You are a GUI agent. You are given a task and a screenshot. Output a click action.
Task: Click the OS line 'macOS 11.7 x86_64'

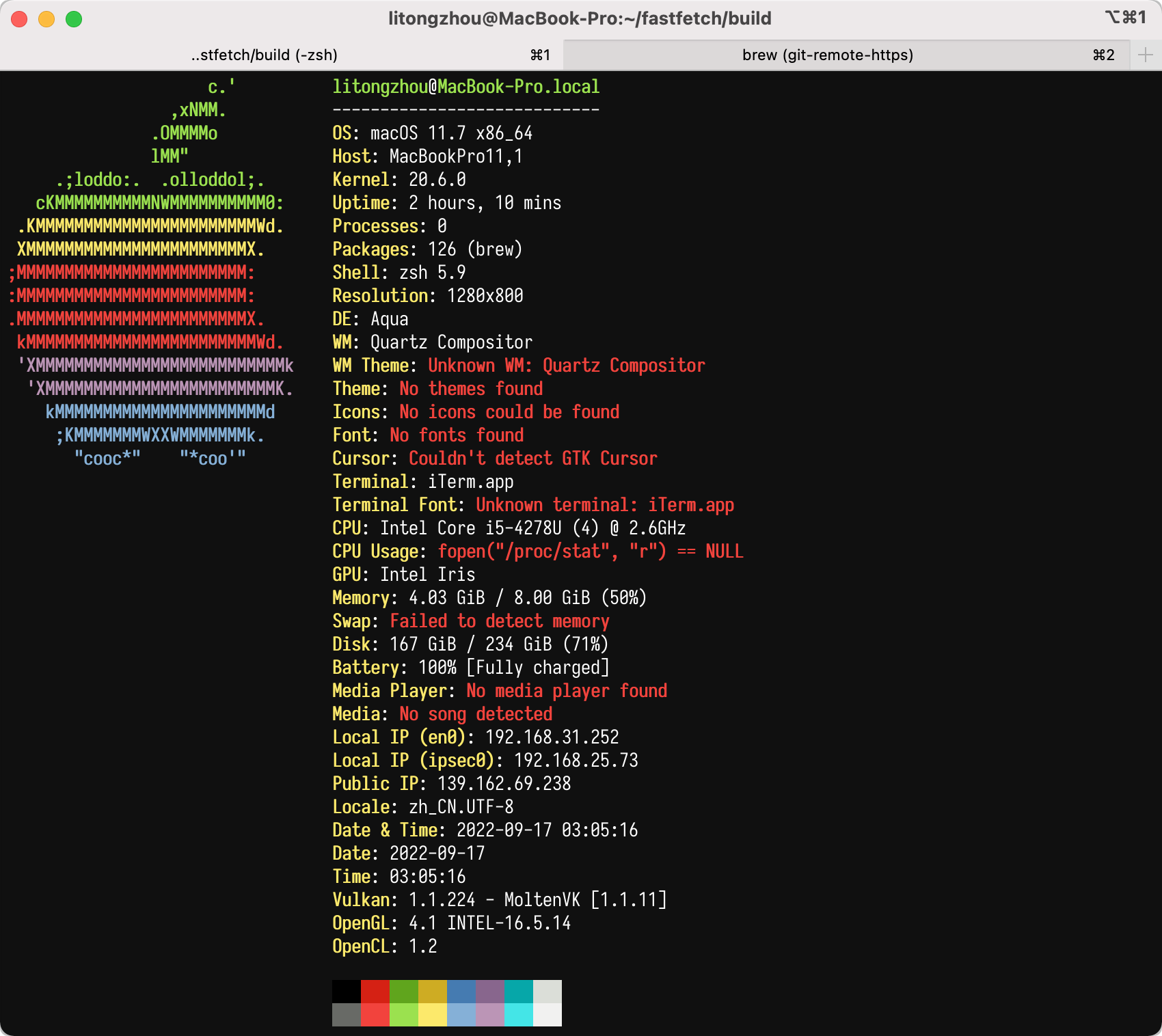click(x=451, y=133)
